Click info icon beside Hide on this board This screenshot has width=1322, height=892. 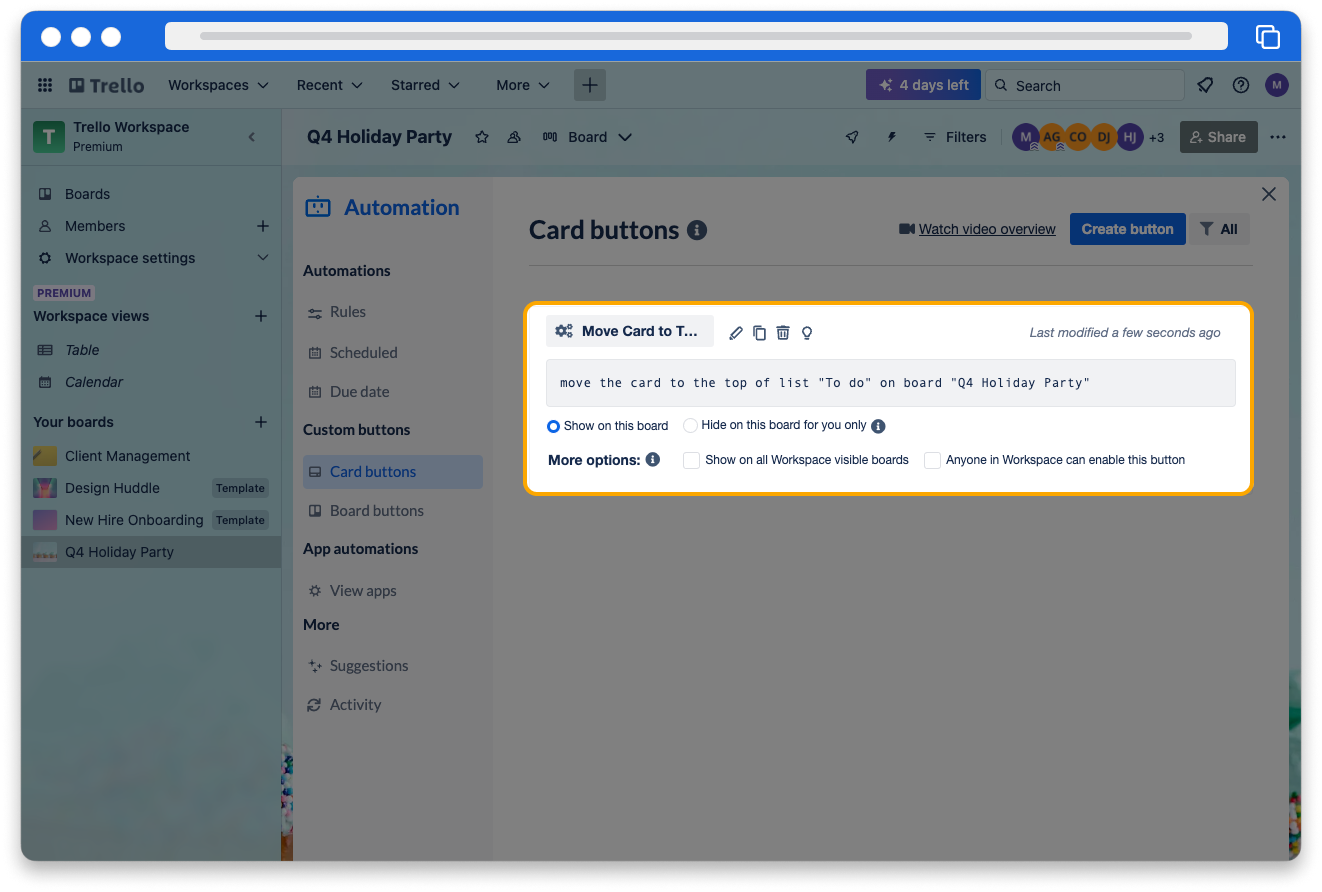pos(878,426)
